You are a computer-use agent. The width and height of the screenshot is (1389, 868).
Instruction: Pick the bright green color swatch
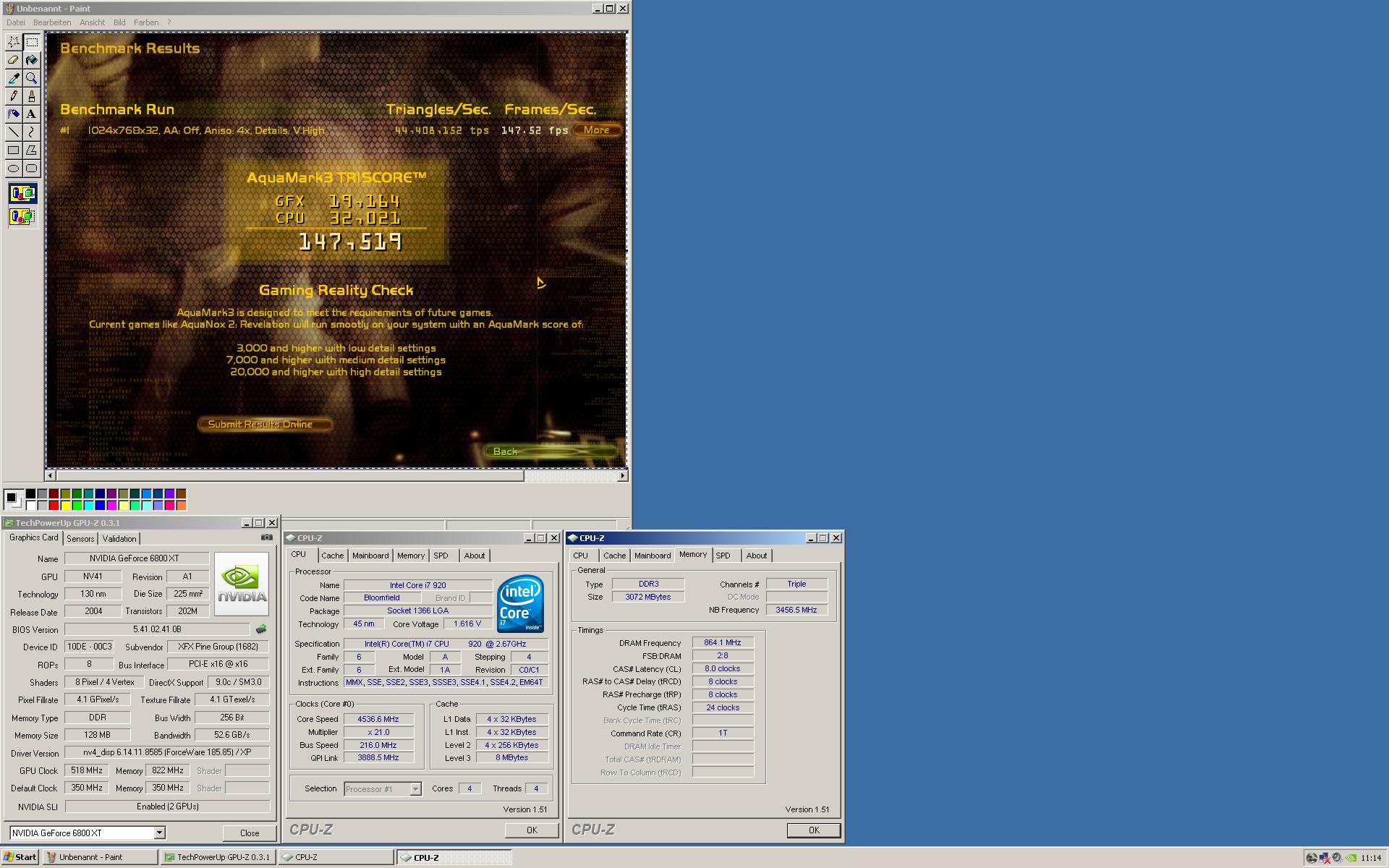pyautogui.click(x=77, y=506)
